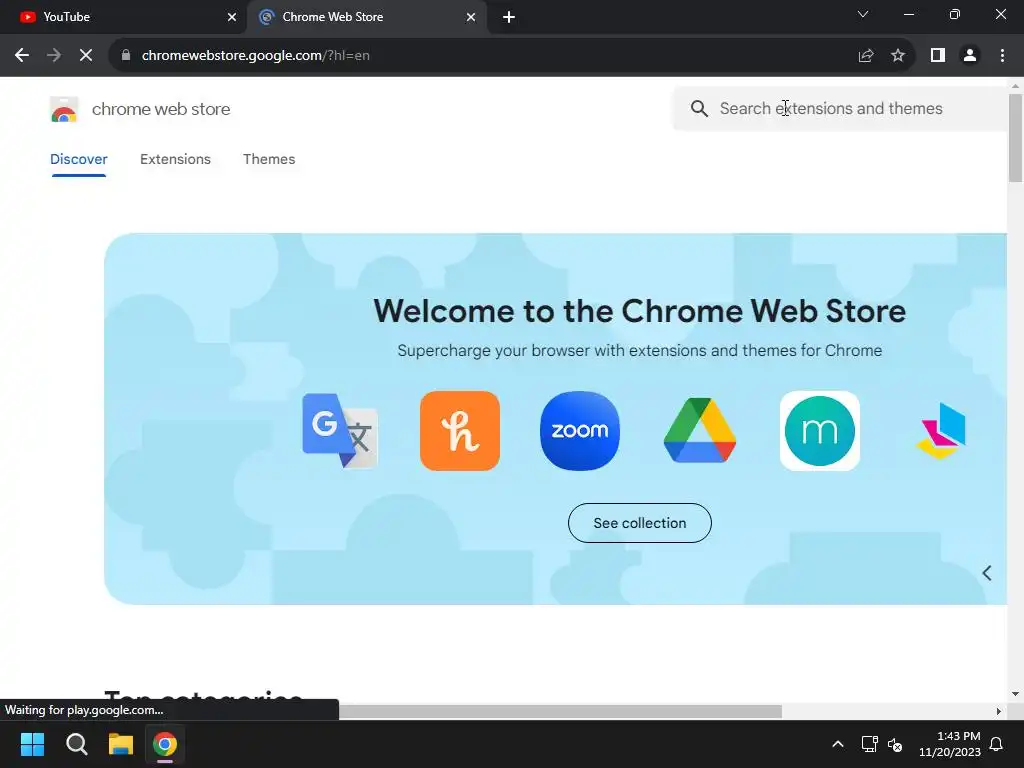Click the address bar URL
Image resolution: width=1024 pixels, height=768 pixels.
[255, 56]
